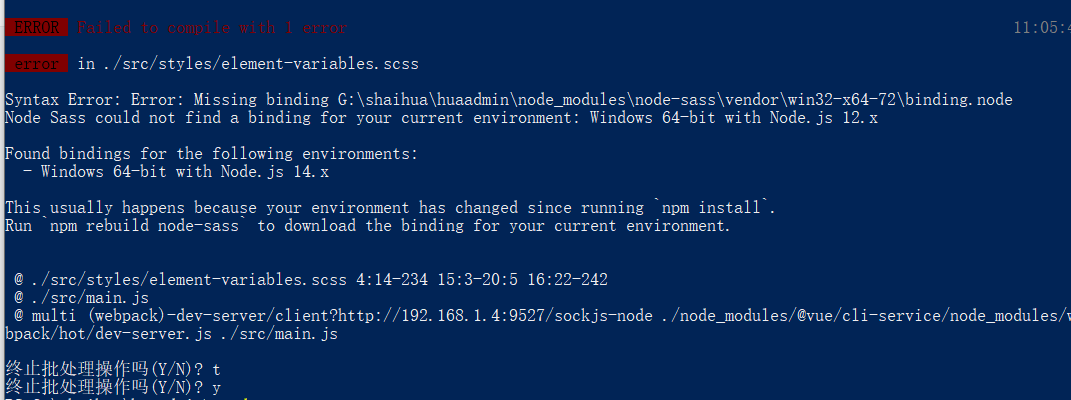
Task: Click './node_modules/@vue/cli-service' path text
Action: click(x=802, y=315)
